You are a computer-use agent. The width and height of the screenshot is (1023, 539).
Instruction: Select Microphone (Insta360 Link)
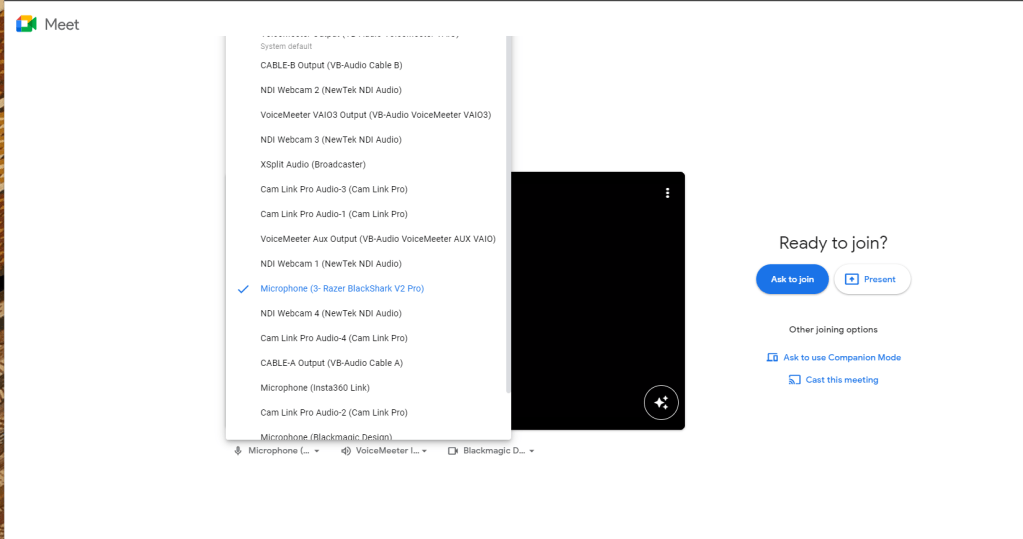tap(368, 388)
